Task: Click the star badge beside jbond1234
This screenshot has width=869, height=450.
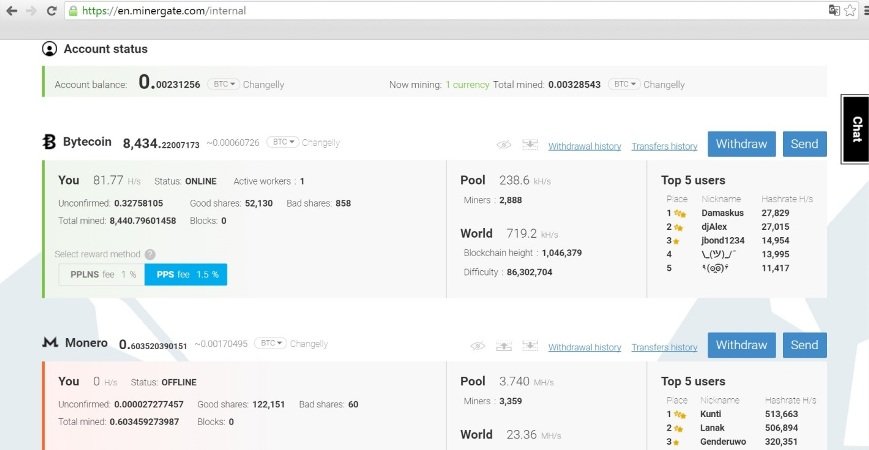Action: 676,241
